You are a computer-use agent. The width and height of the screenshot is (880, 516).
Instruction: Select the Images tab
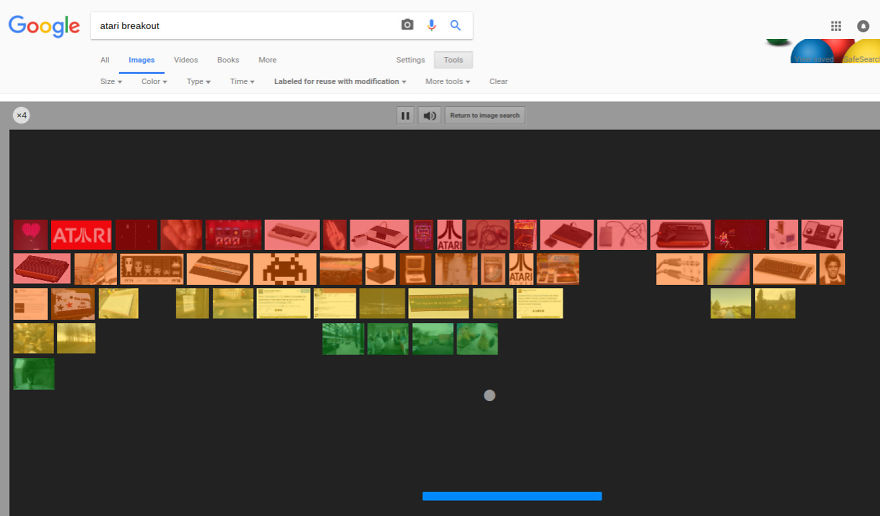click(x=141, y=60)
